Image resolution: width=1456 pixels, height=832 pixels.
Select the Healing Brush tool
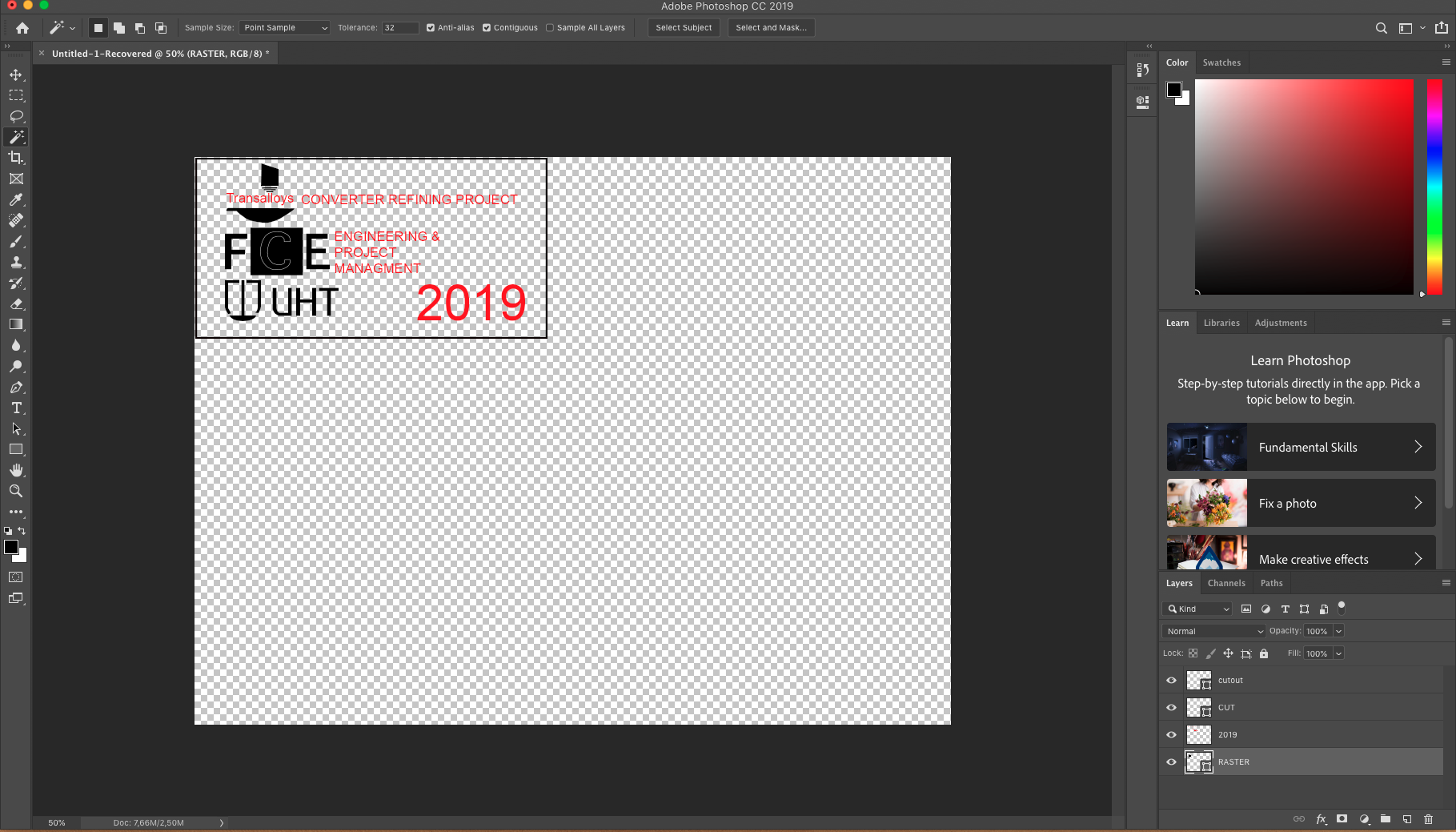tap(16, 220)
